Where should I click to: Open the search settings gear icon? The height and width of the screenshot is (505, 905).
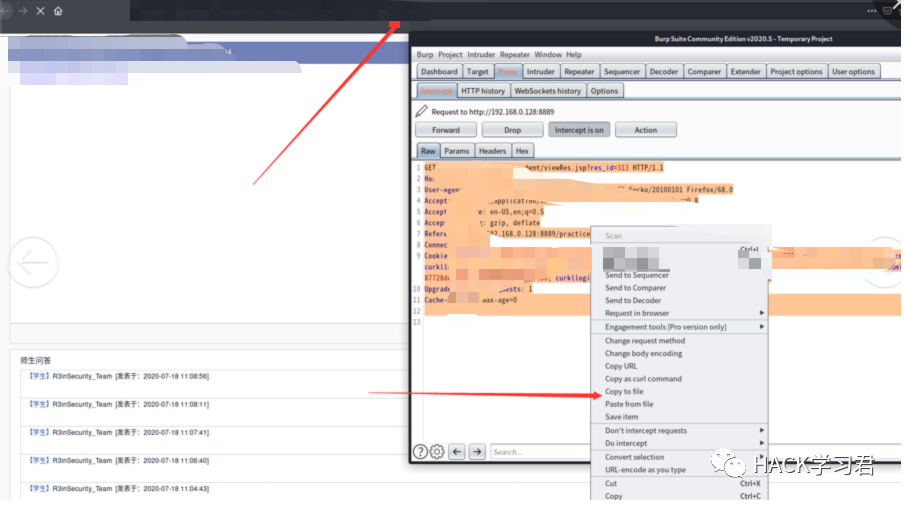tap(437, 452)
